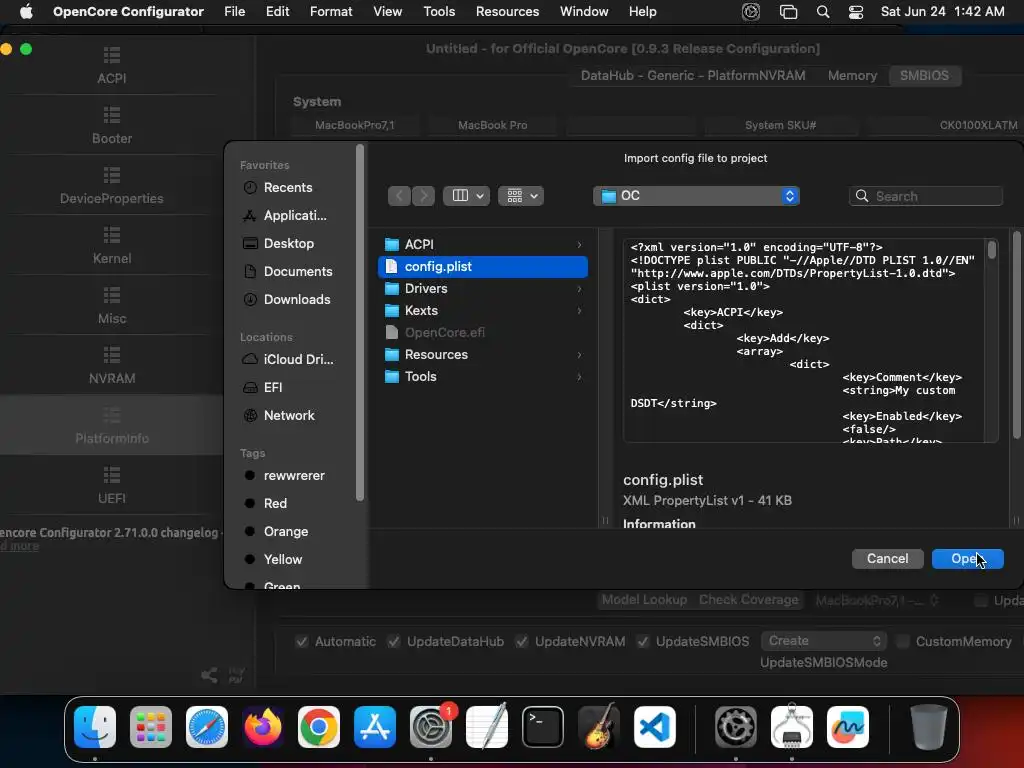Open Spotlight search in menu bar

click(823, 12)
